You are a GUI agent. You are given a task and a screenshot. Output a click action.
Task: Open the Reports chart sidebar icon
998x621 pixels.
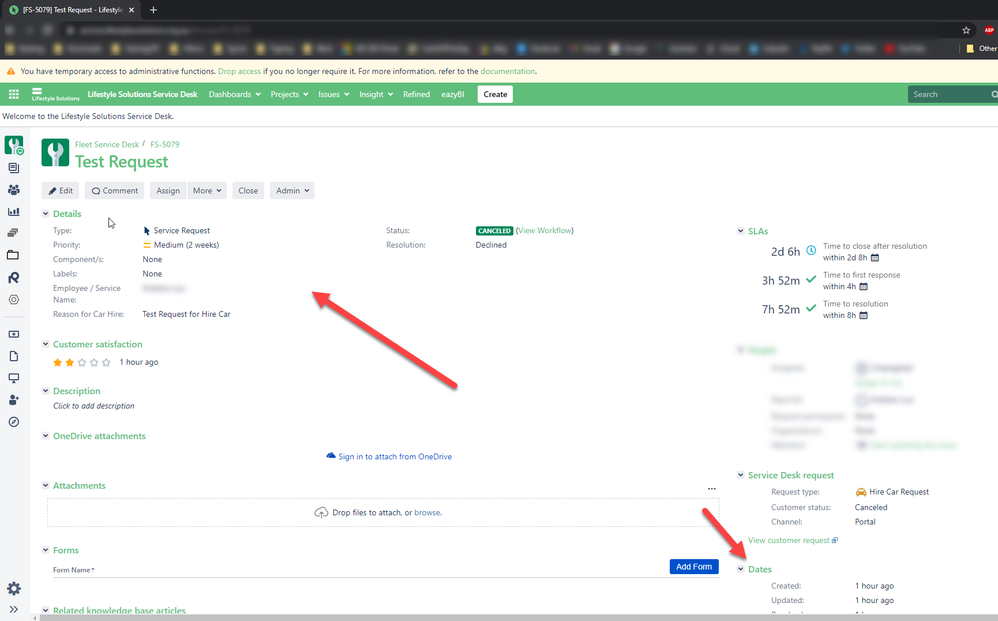tap(13, 211)
